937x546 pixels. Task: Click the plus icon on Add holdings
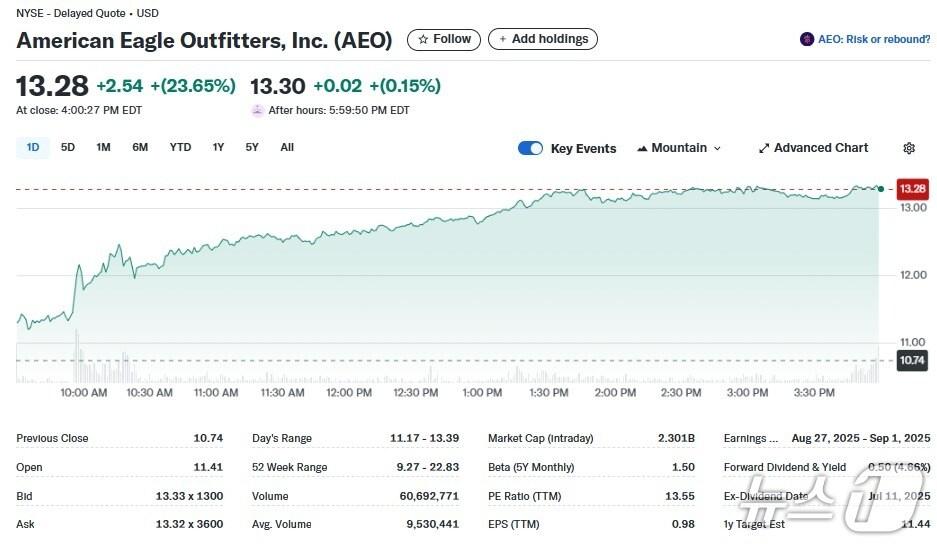(x=503, y=39)
